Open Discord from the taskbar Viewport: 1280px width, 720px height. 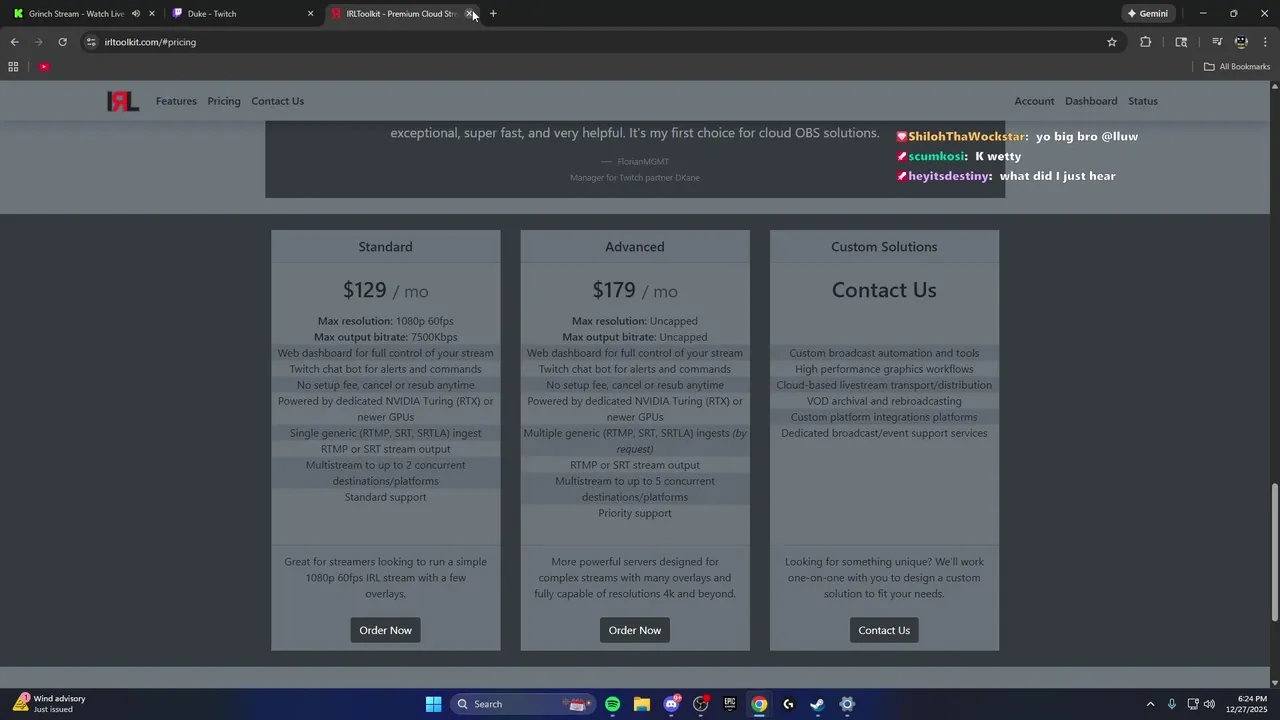point(671,704)
